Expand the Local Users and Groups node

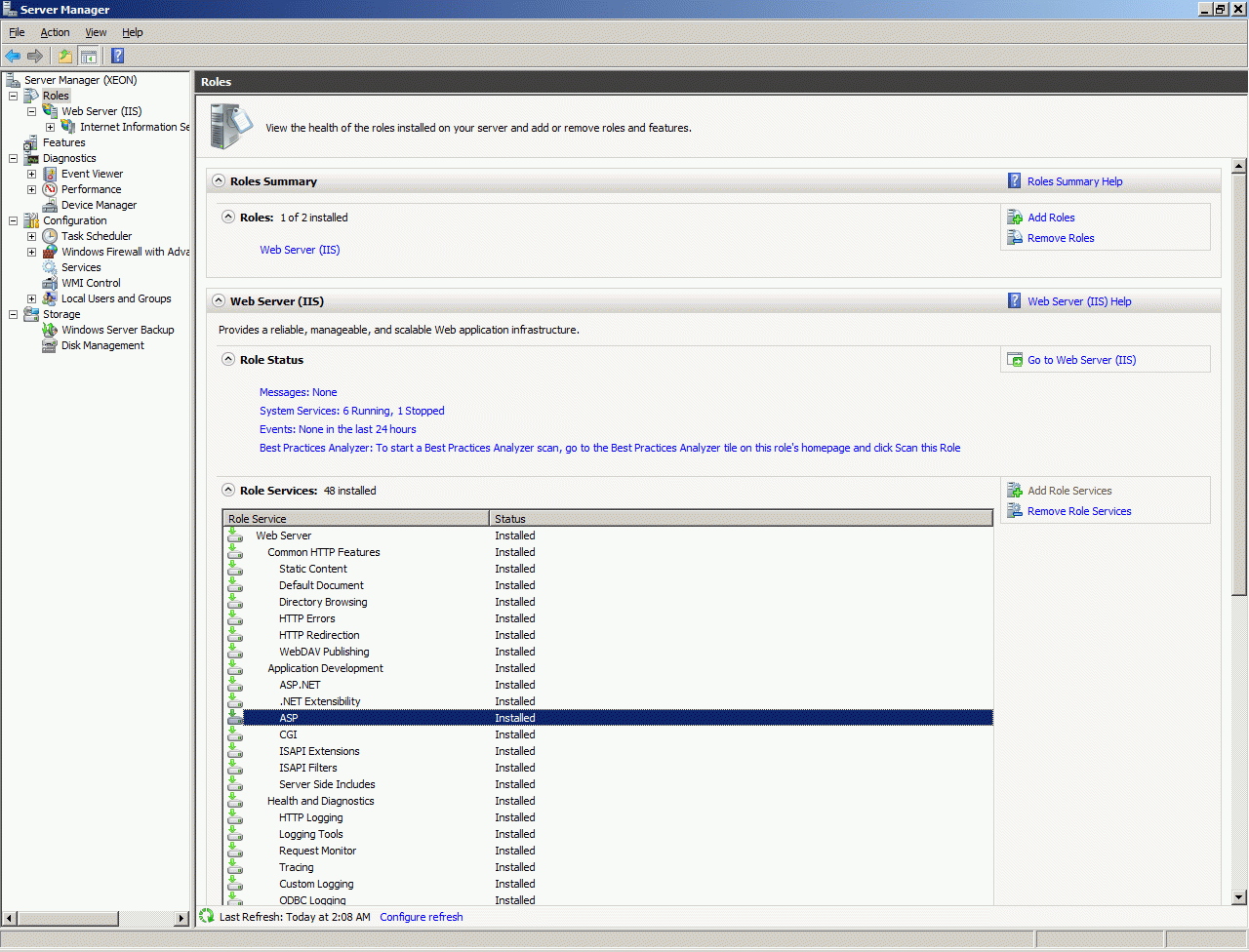[x=31, y=298]
